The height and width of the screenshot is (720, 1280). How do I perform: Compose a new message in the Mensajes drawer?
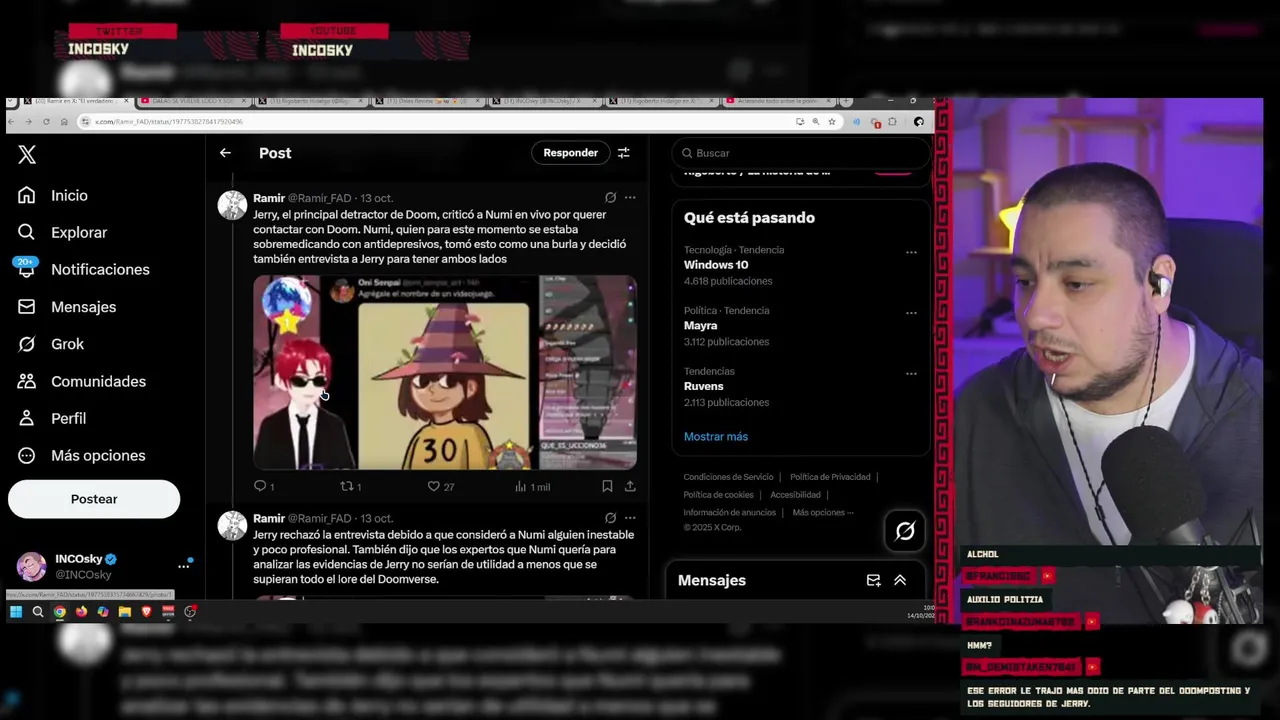(x=873, y=580)
